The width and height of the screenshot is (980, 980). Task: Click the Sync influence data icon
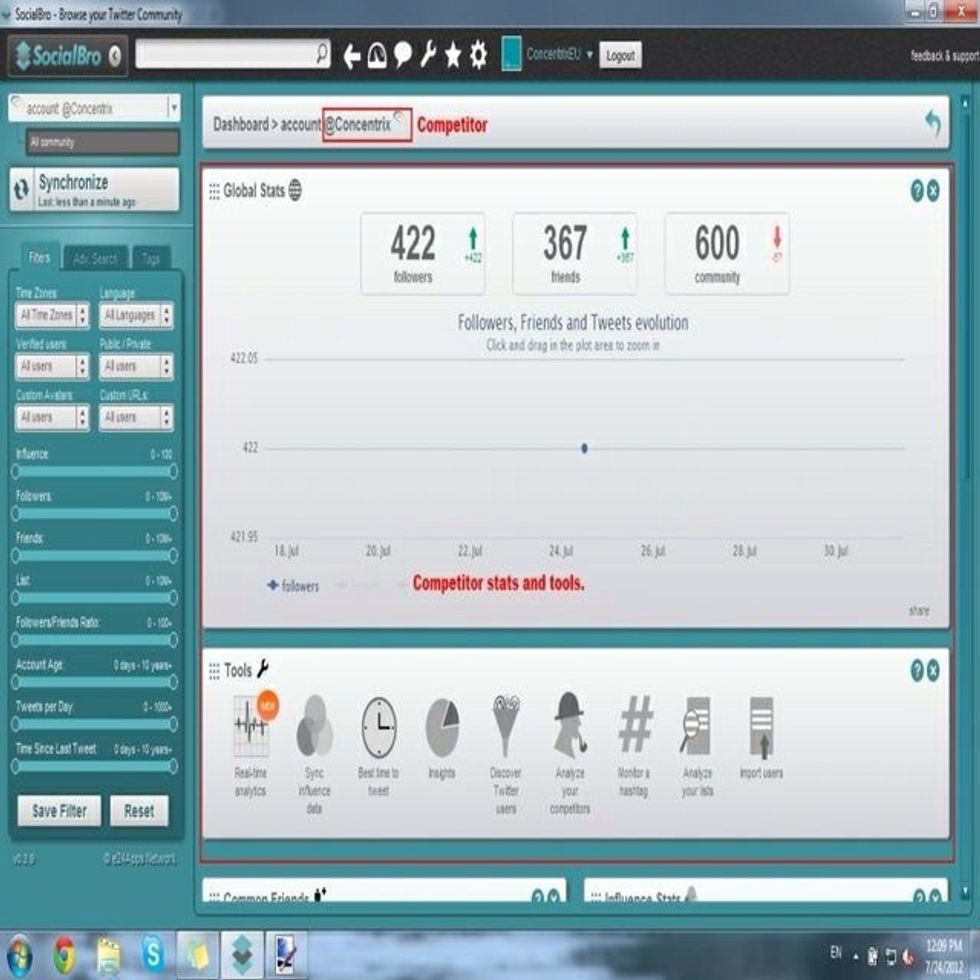[x=314, y=728]
